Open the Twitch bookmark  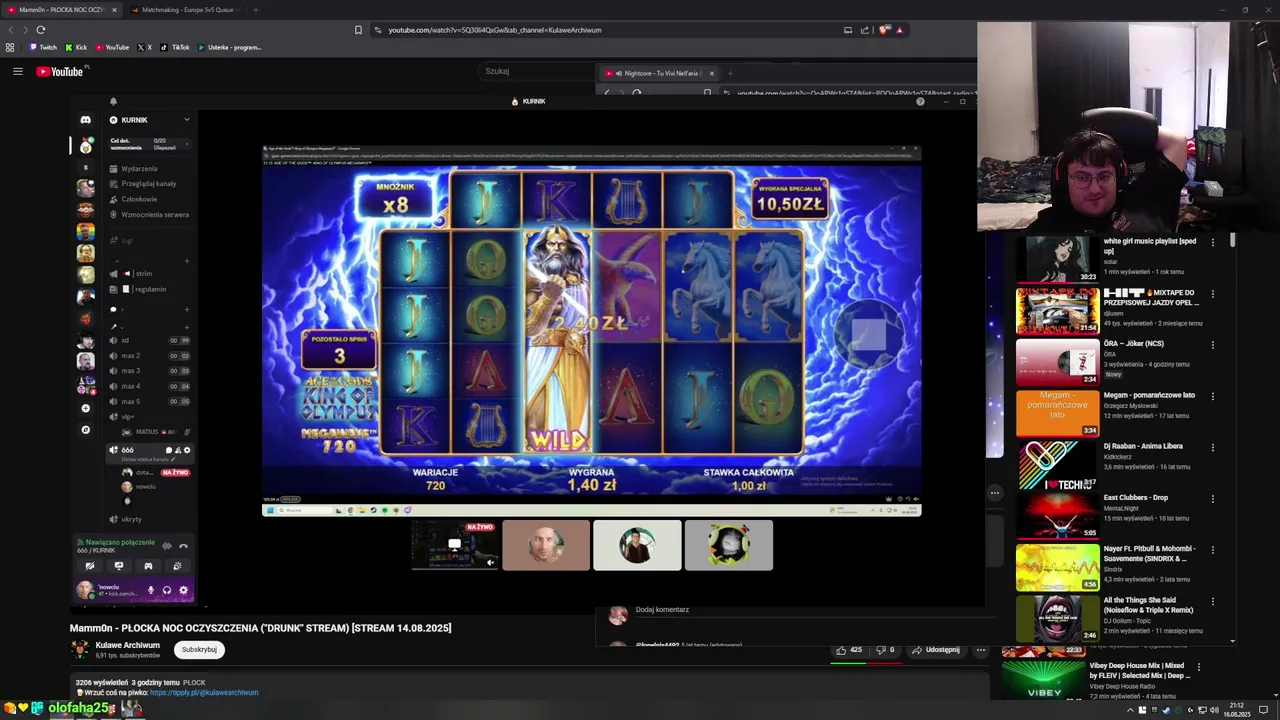click(43, 47)
